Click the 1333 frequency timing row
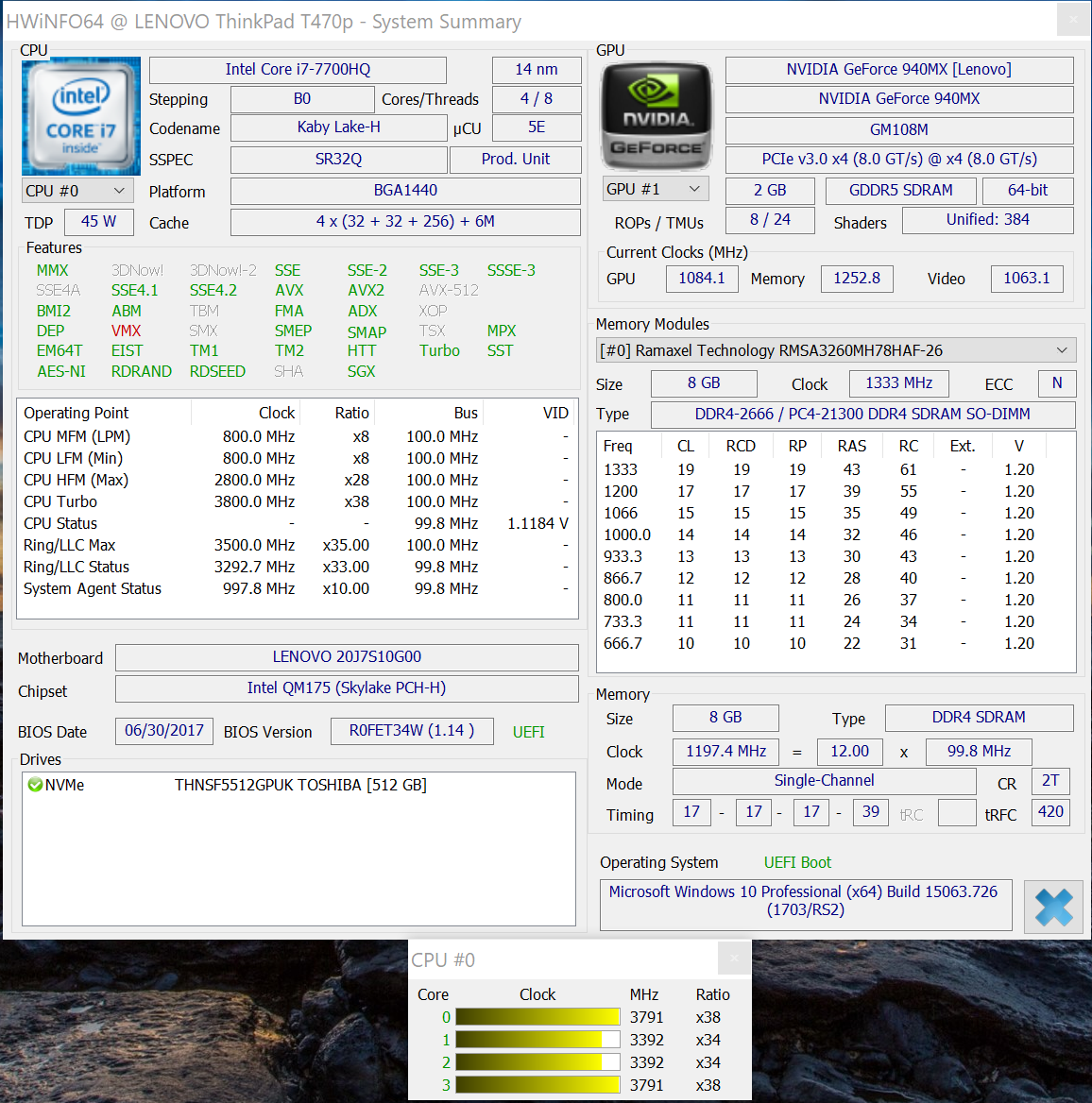1092x1103 pixels. tap(836, 470)
